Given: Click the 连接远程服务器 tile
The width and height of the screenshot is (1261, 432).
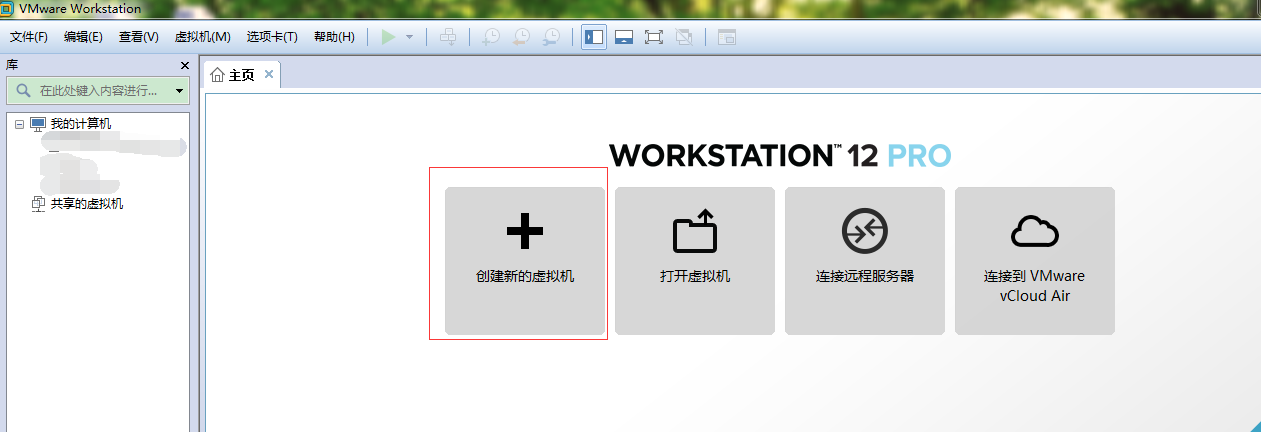Looking at the screenshot, I should (x=865, y=261).
